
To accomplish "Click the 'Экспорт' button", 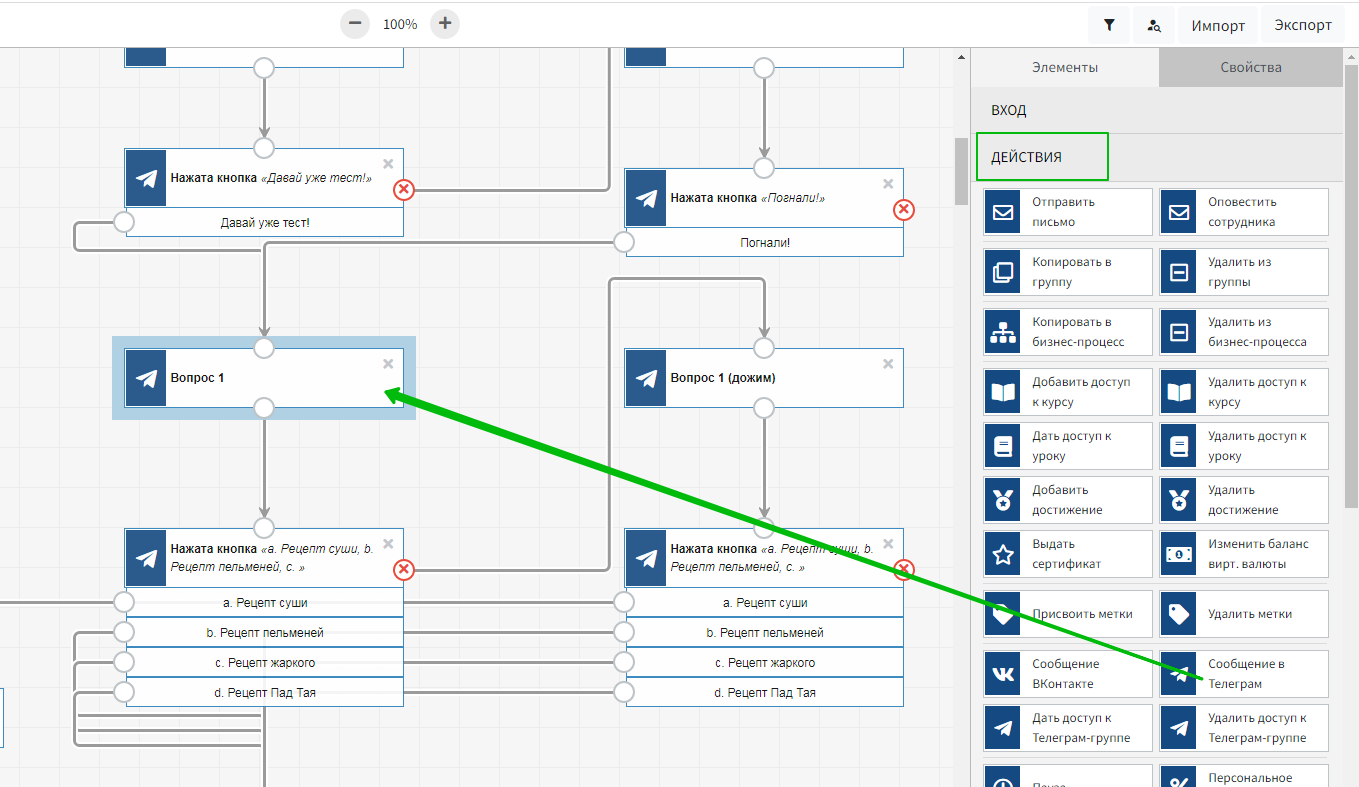I will [x=1302, y=26].
